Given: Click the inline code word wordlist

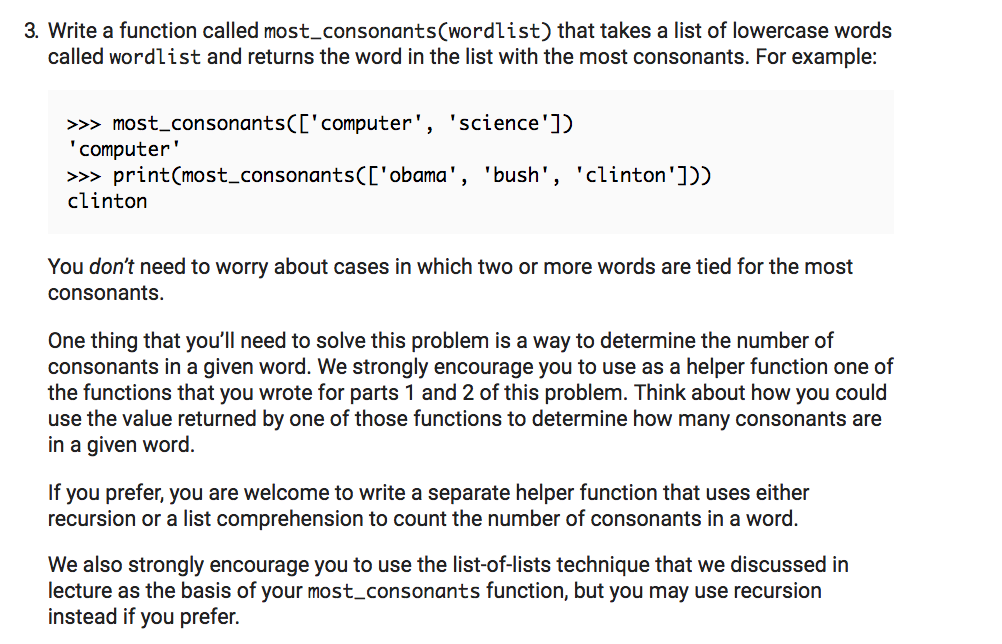Looking at the screenshot, I should pos(155,57).
